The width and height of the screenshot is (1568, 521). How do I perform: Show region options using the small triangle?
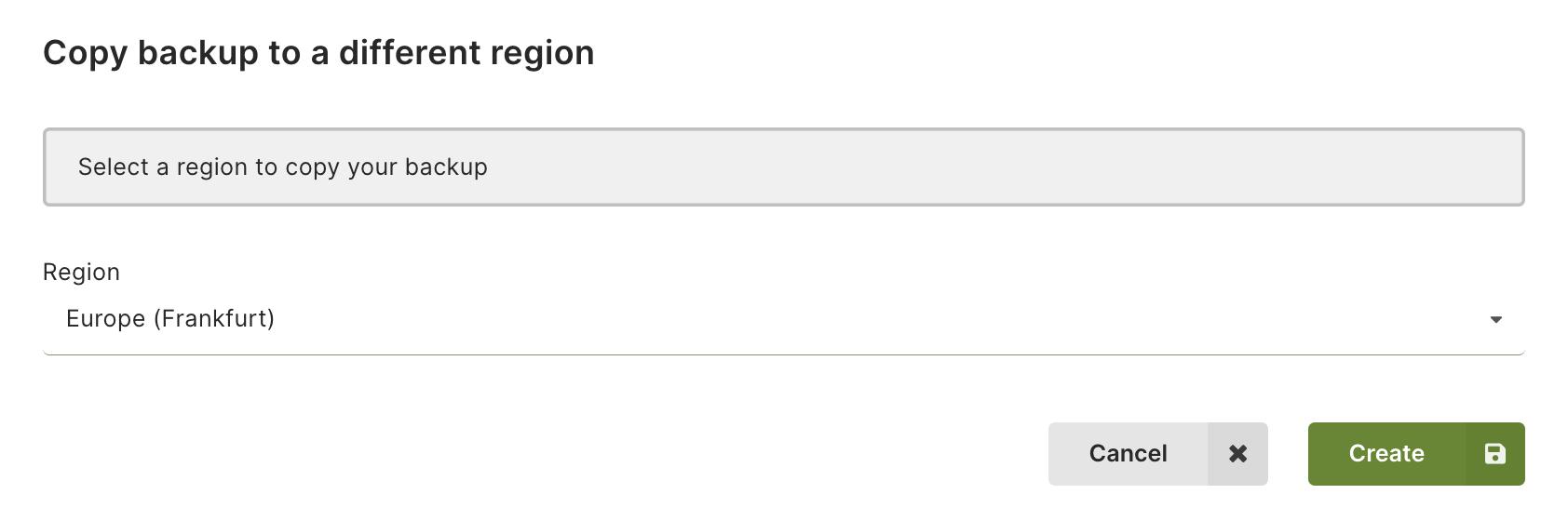pos(1496,319)
